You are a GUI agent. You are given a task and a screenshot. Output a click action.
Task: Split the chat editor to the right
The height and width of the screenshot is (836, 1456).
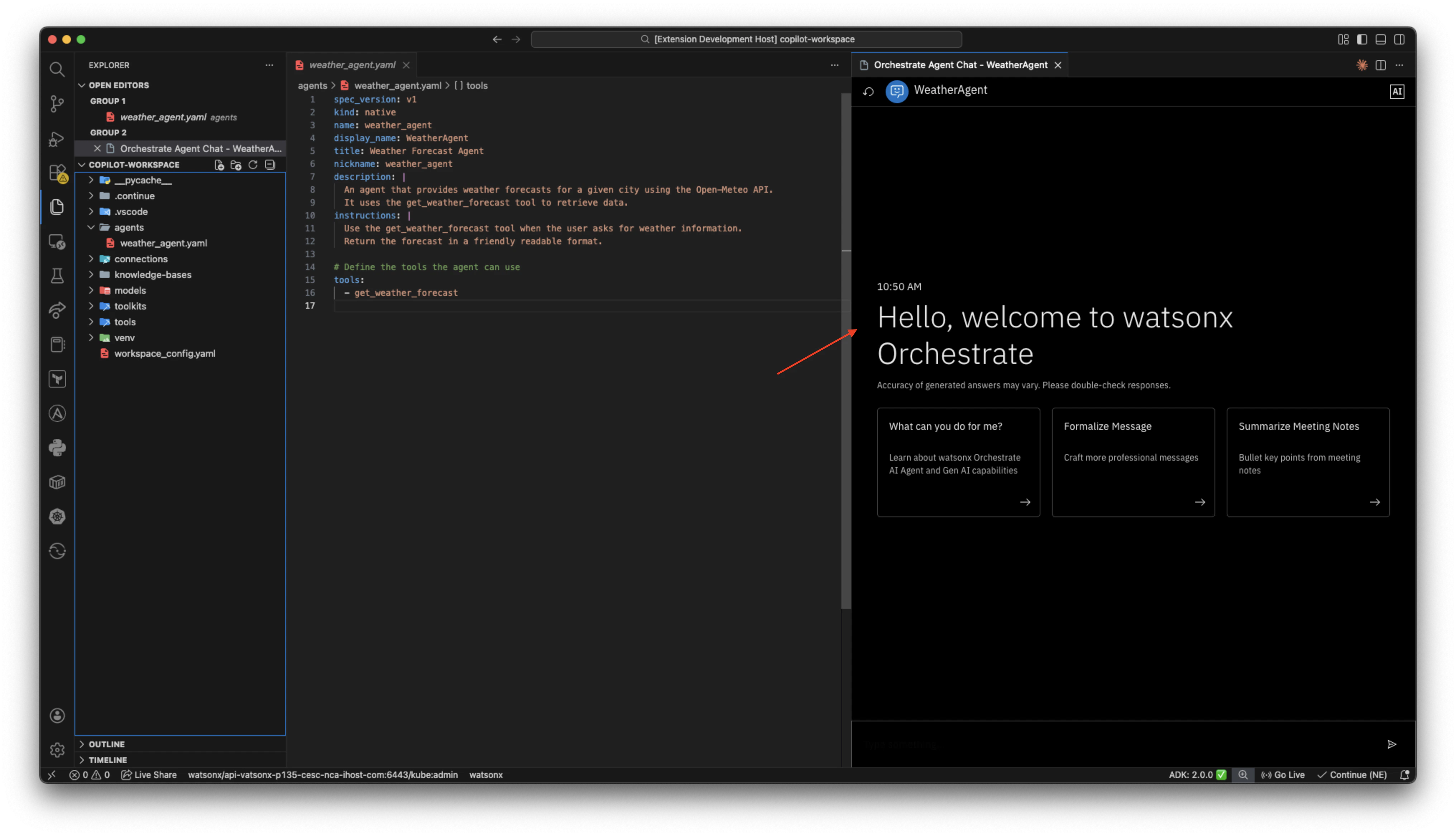1380,65
